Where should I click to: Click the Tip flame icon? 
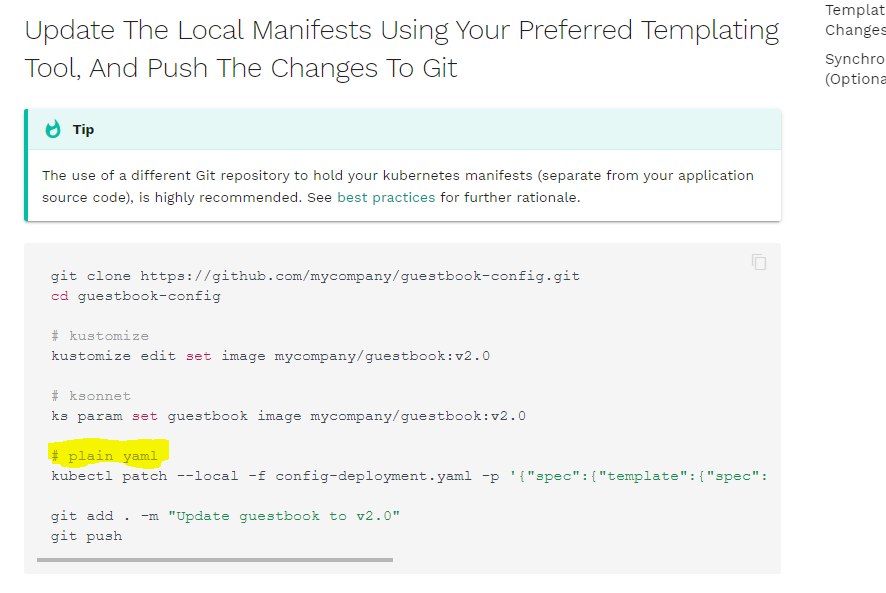53,129
